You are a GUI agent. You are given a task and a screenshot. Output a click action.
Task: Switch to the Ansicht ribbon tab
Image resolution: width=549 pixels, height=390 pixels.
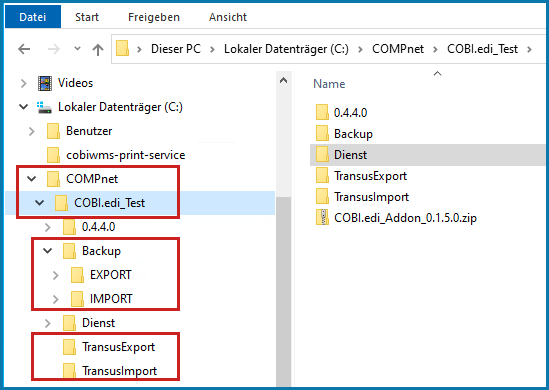pyautogui.click(x=228, y=17)
